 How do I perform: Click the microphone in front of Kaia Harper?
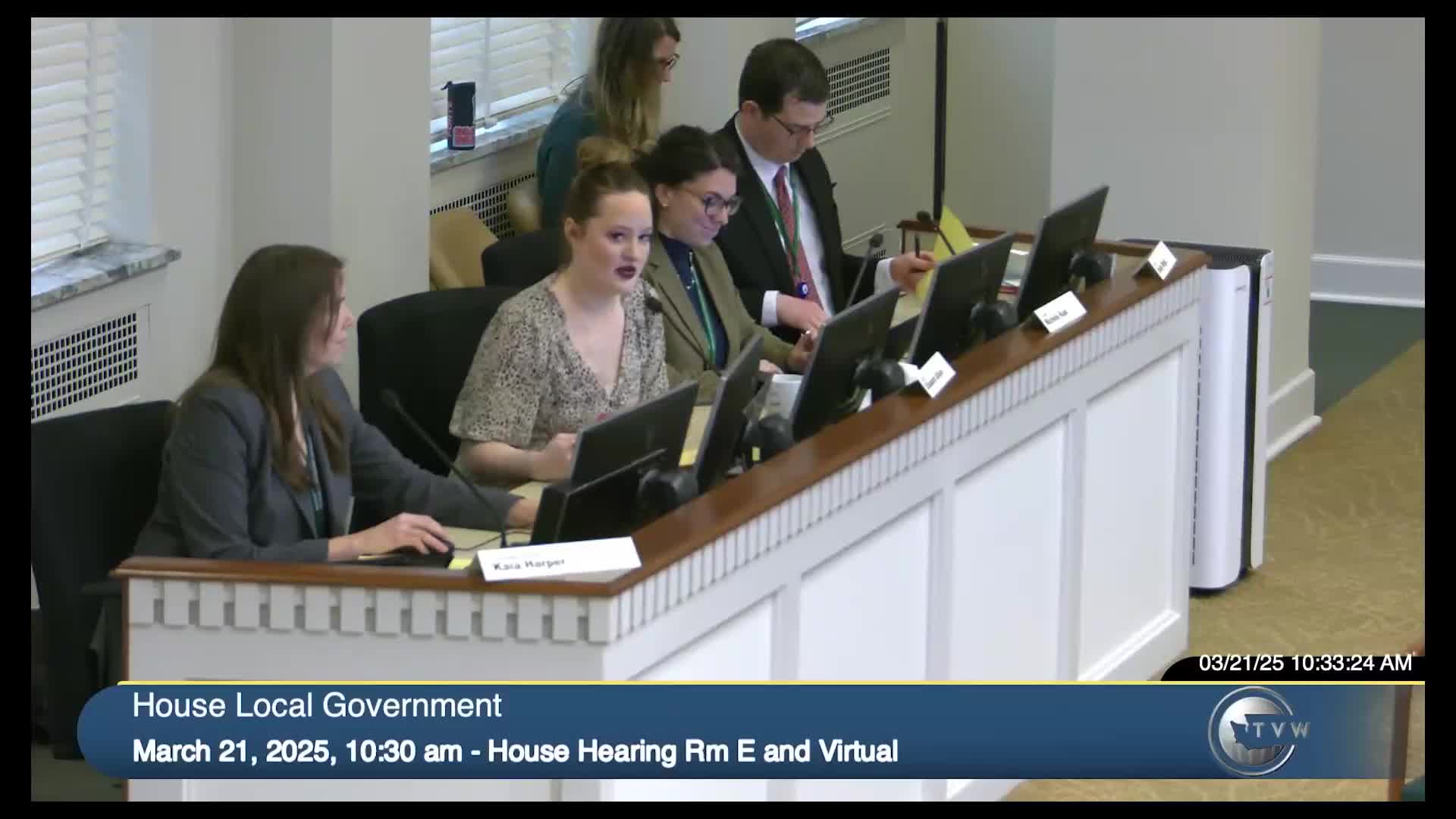447,463
